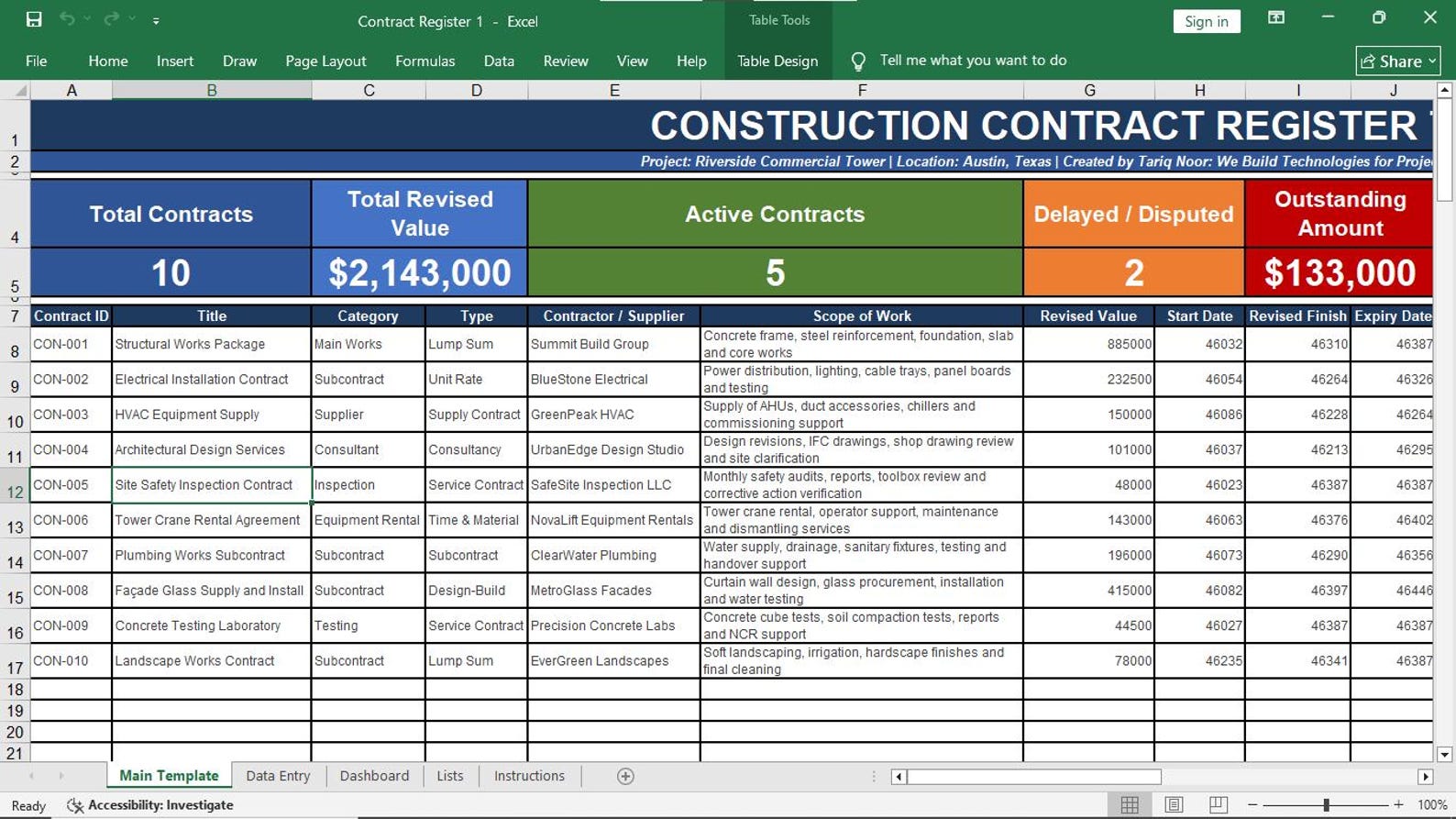Switch to the Dashboard sheet tab
This screenshot has width=1456, height=819.
coord(374,776)
